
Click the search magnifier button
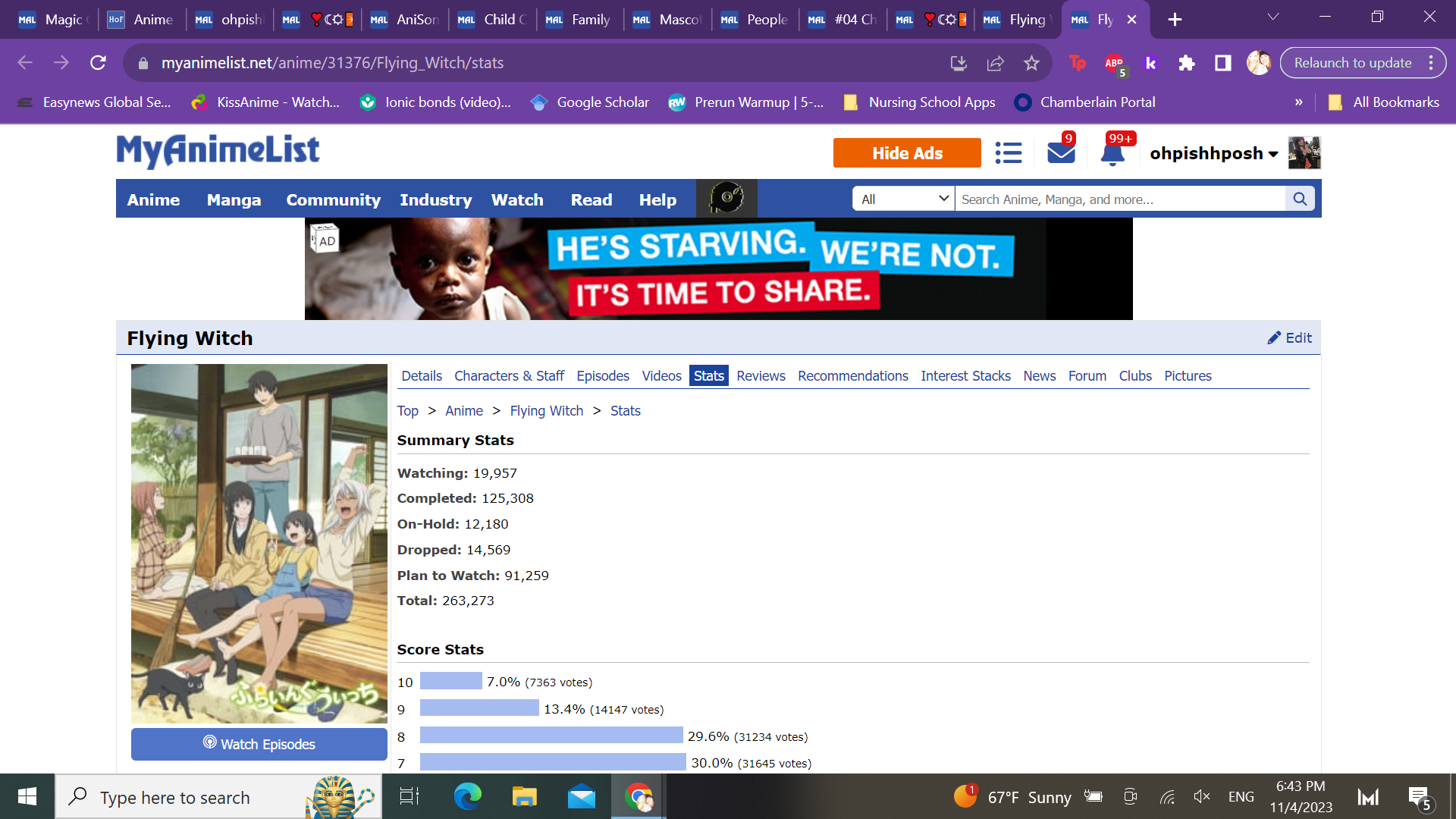[x=1300, y=199]
